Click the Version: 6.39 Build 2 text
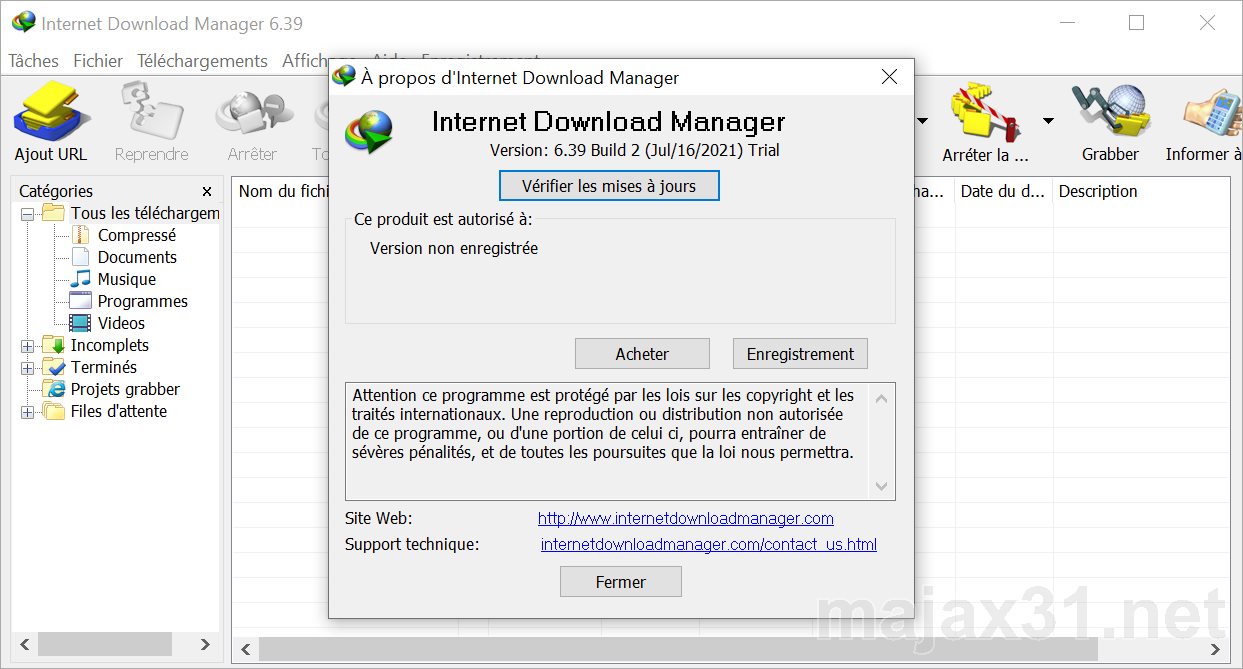The width and height of the screenshot is (1243, 669). pos(635,150)
